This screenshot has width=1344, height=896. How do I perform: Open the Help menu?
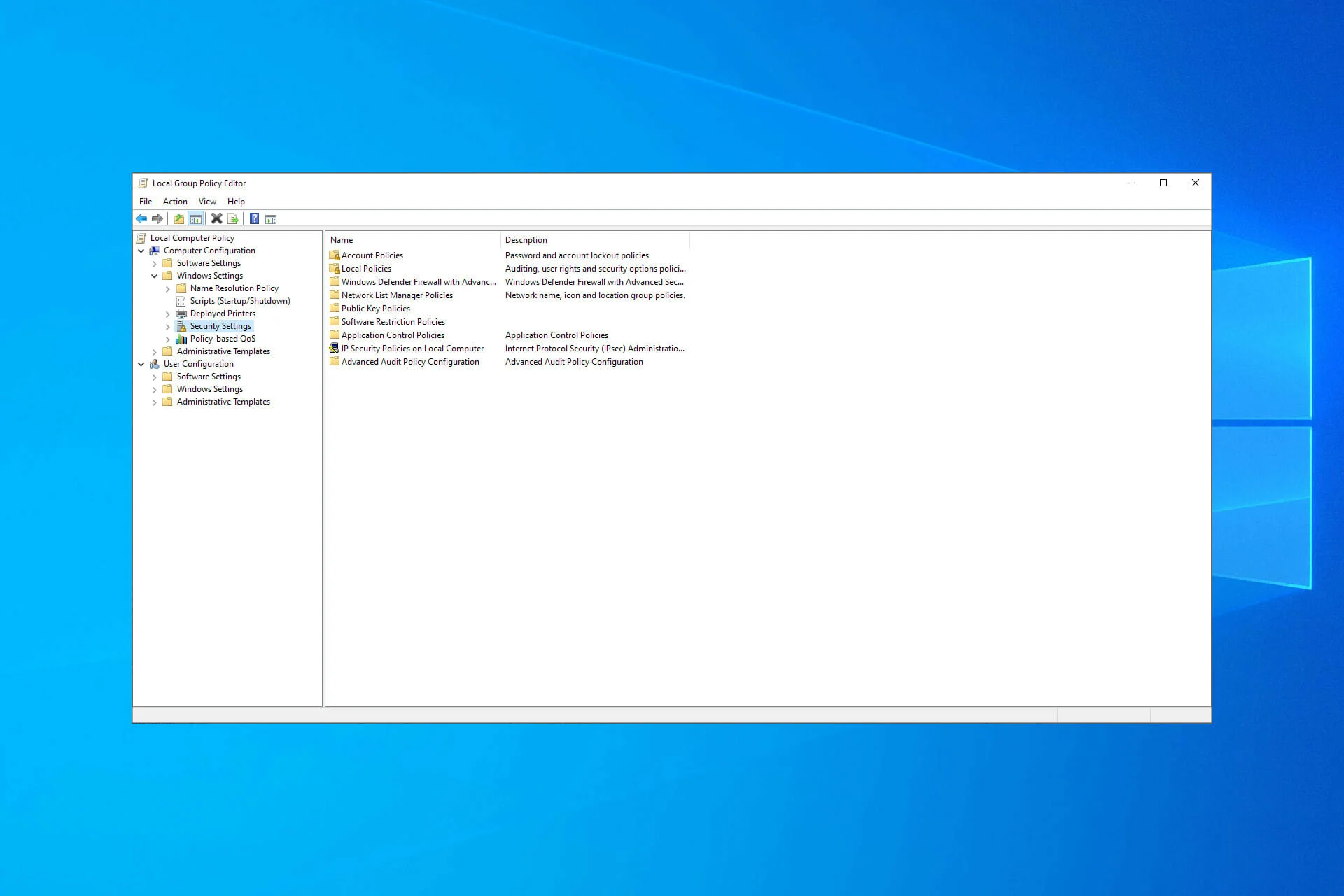click(x=236, y=202)
